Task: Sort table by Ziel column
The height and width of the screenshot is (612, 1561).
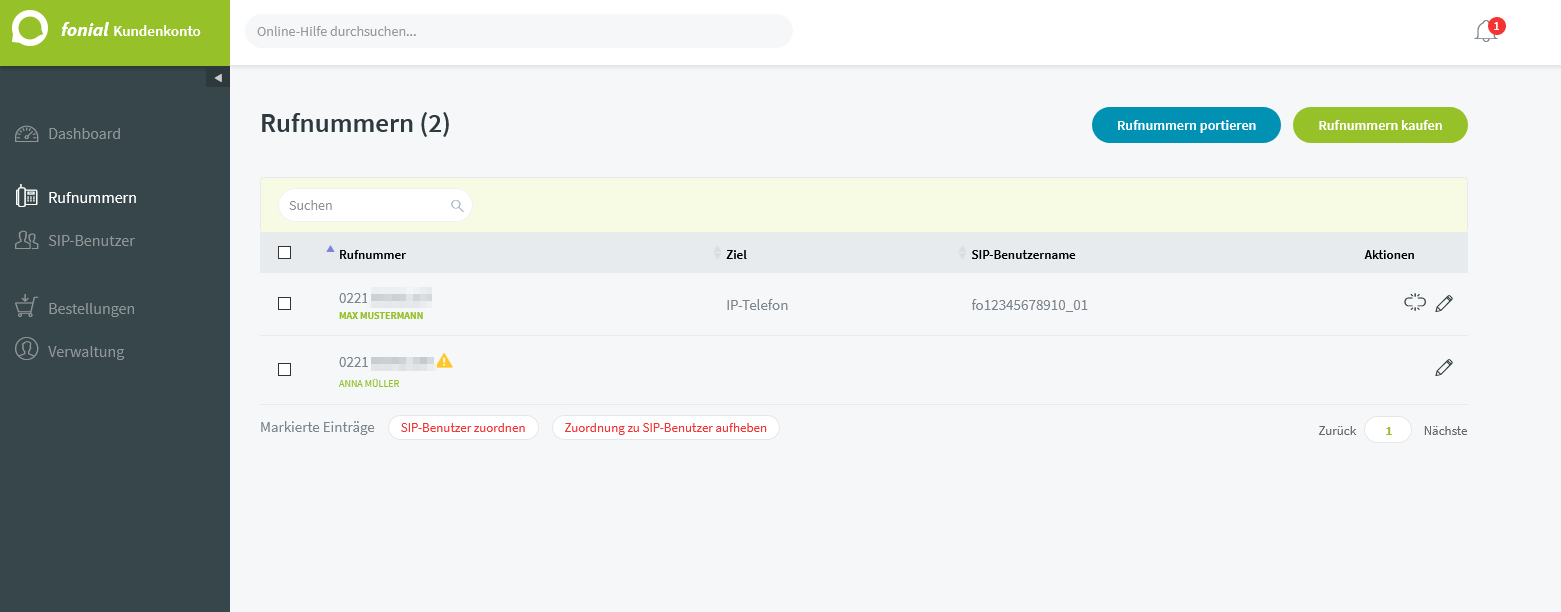Action: point(736,255)
